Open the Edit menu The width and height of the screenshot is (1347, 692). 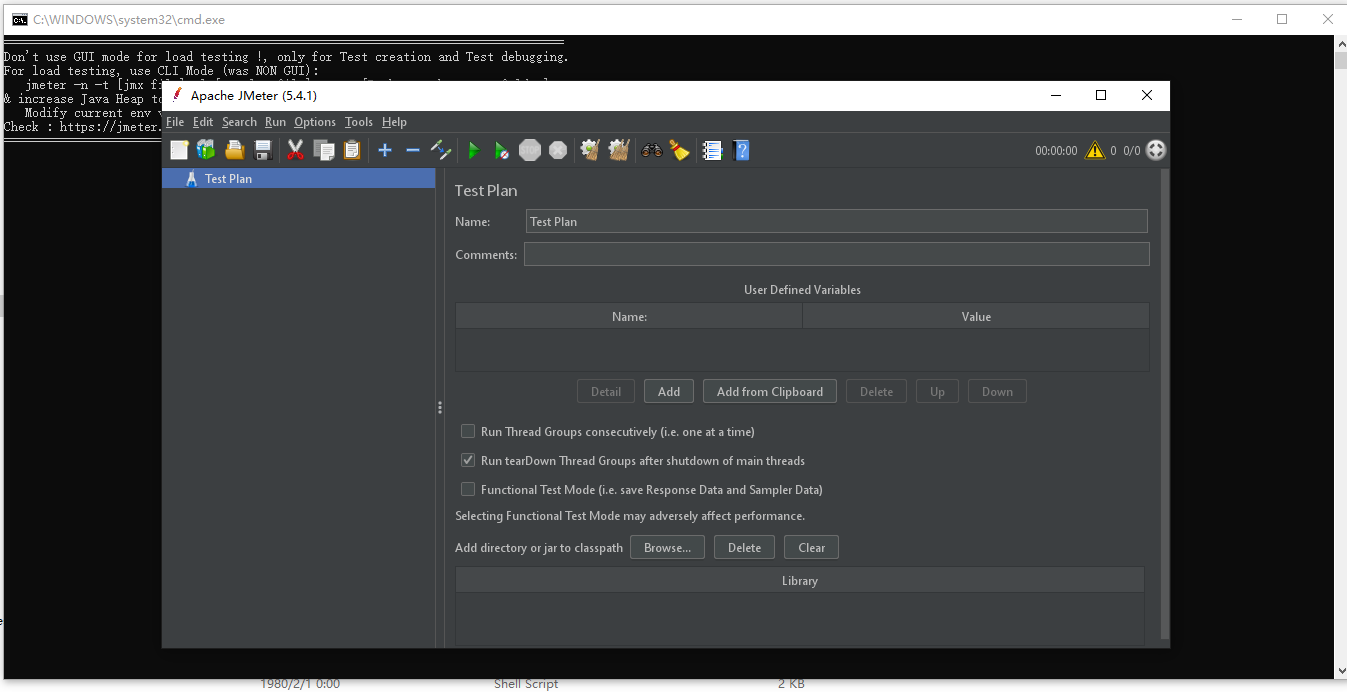[203, 122]
